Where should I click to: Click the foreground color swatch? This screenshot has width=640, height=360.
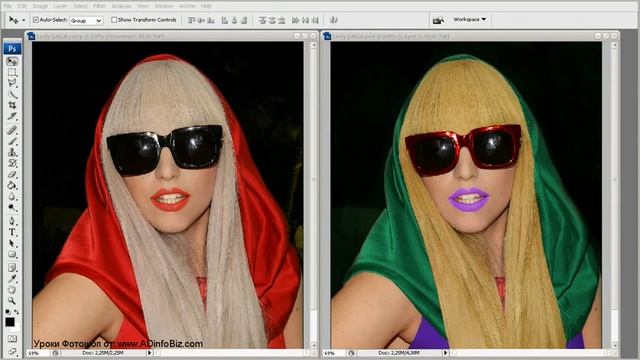pyautogui.click(x=10, y=322)
